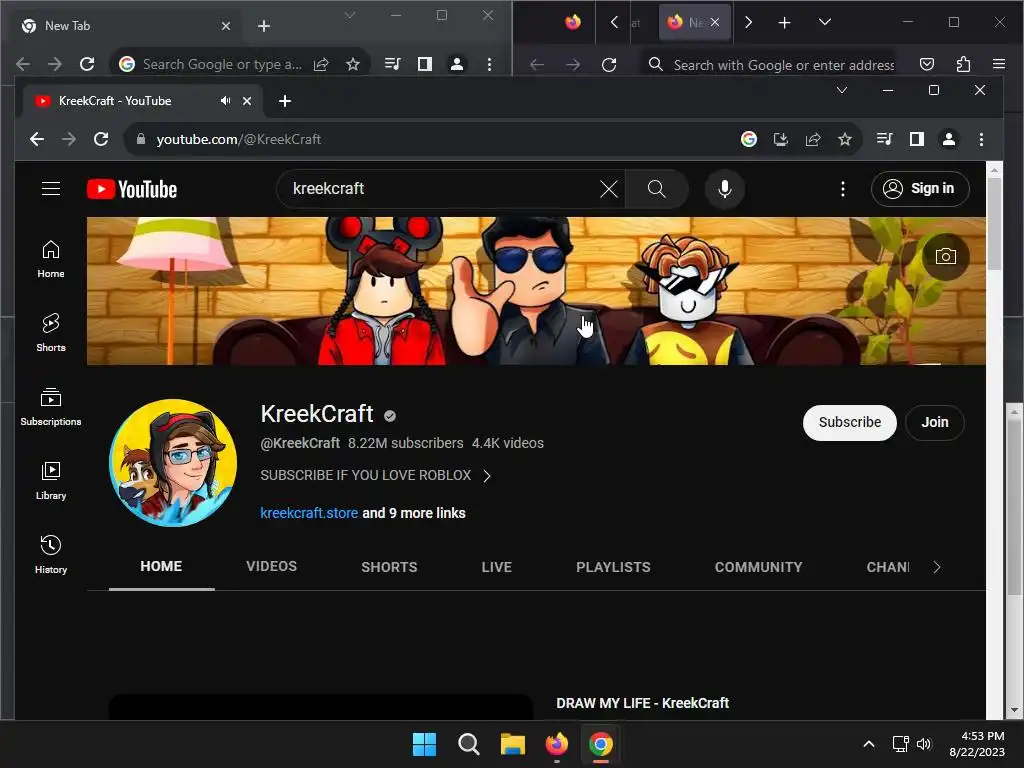This screenshot has width=1024, height=768.
Task: Open Firefox hamburger application menu
Action: 999,64
